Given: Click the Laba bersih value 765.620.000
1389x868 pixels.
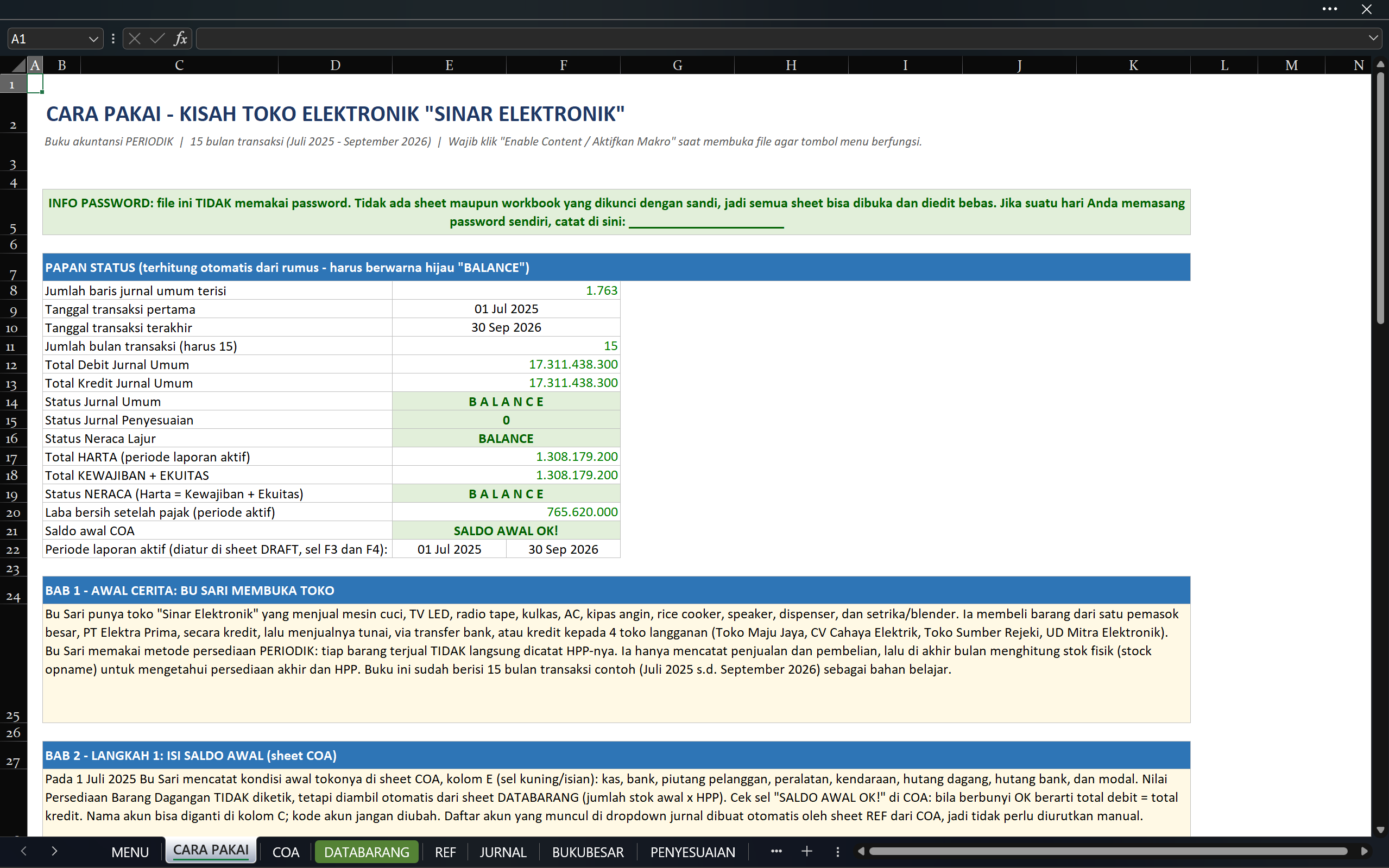Looking at the screenshot, I should 507,512.
